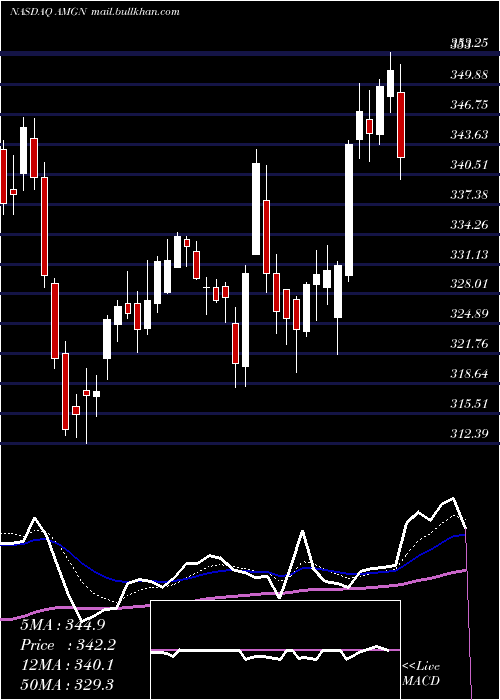Click the 50MA : 329.3 readout
This screenshot has width=500, height=700.
click(x=67, y=684)
